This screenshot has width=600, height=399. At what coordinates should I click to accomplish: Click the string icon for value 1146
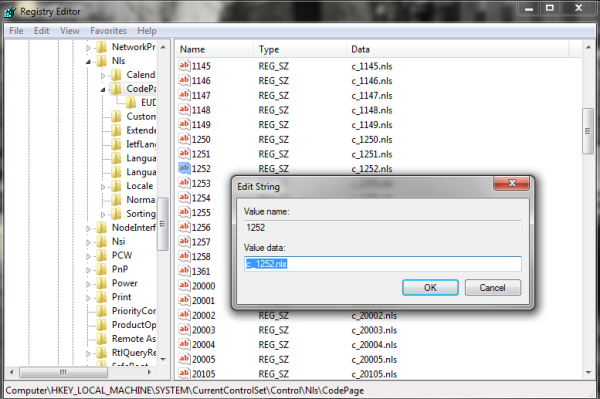pyautogui.click(x=184, y=80)
